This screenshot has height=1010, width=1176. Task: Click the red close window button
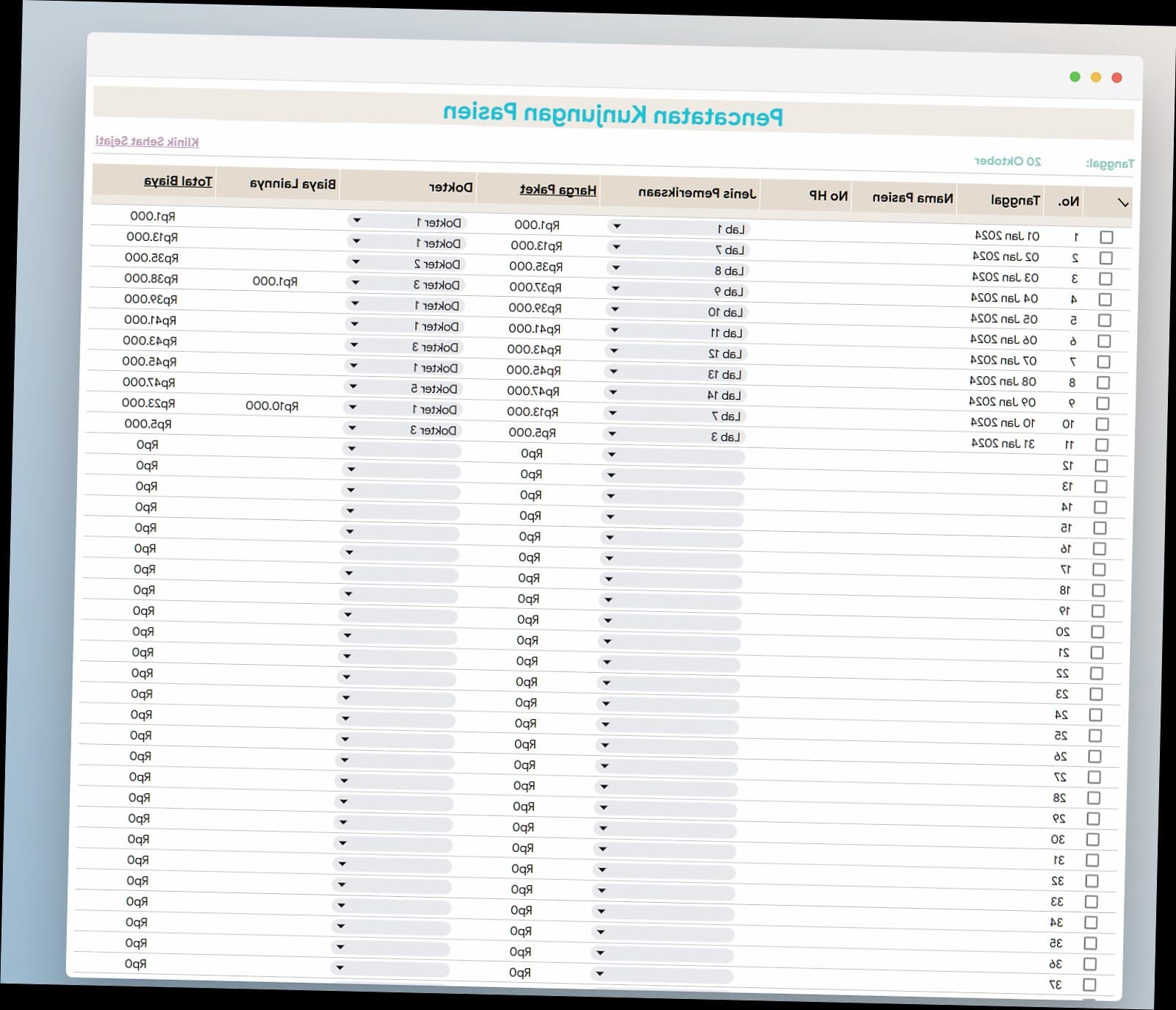click(x=1117, y=78)
